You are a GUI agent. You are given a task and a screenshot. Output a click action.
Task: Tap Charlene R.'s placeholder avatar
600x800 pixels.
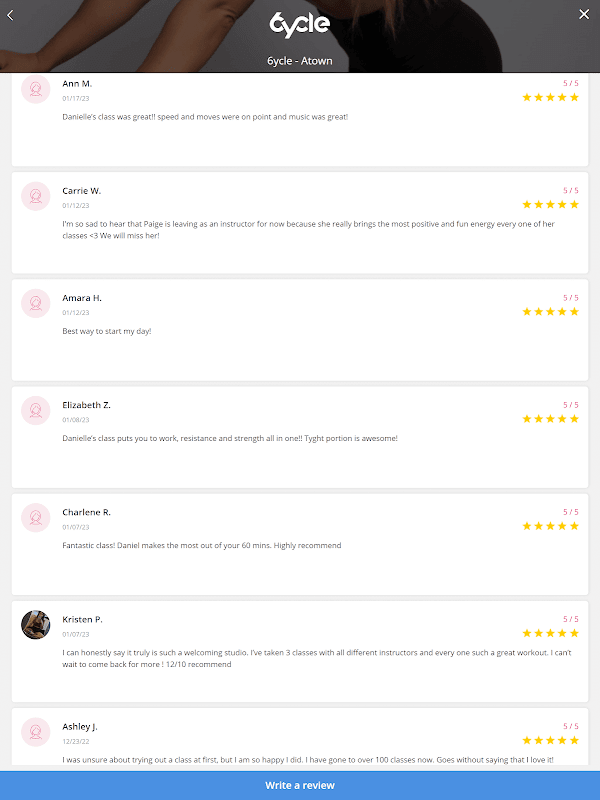click(36, 517)
